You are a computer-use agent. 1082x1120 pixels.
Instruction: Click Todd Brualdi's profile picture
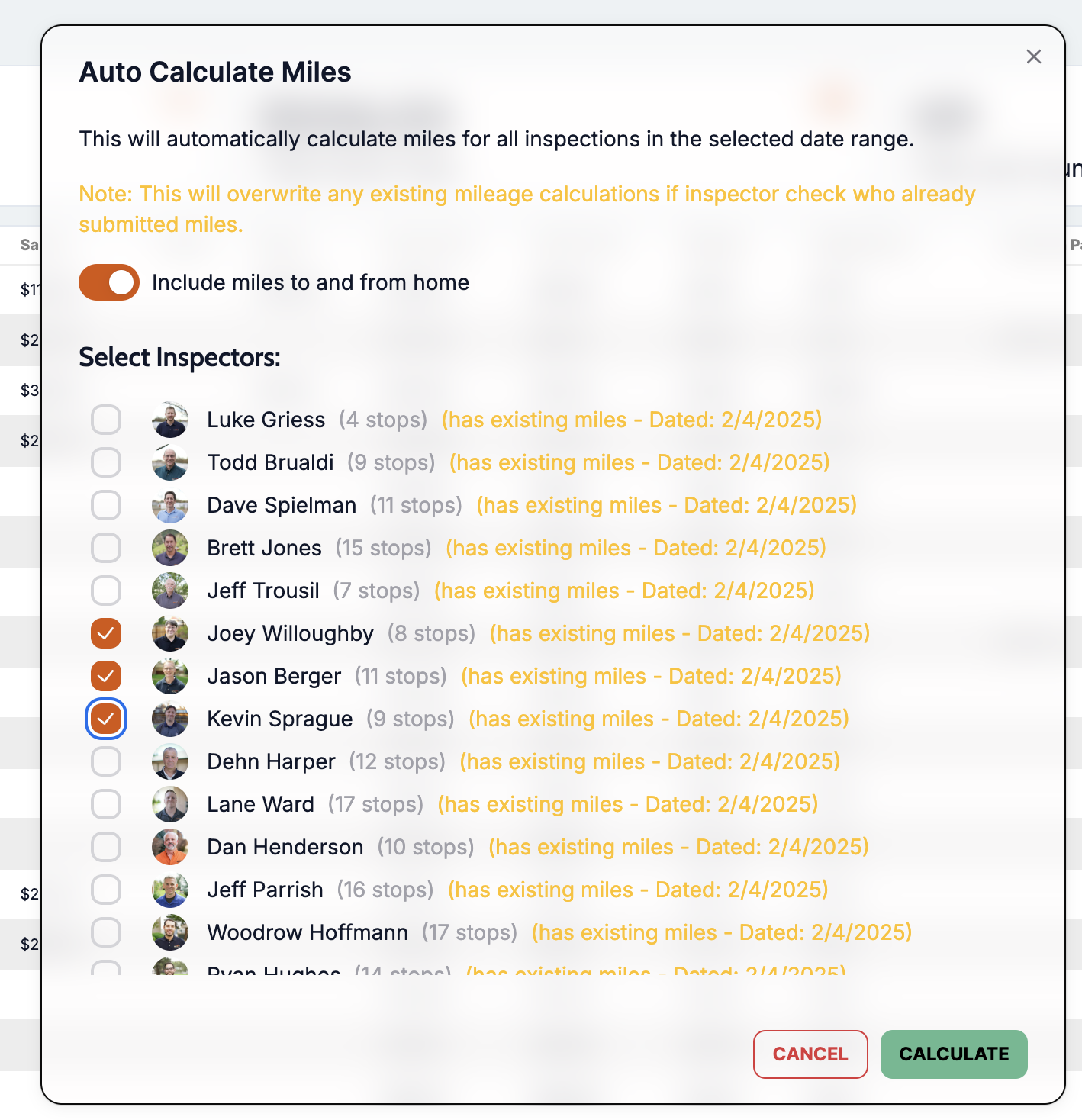(170, 462)
